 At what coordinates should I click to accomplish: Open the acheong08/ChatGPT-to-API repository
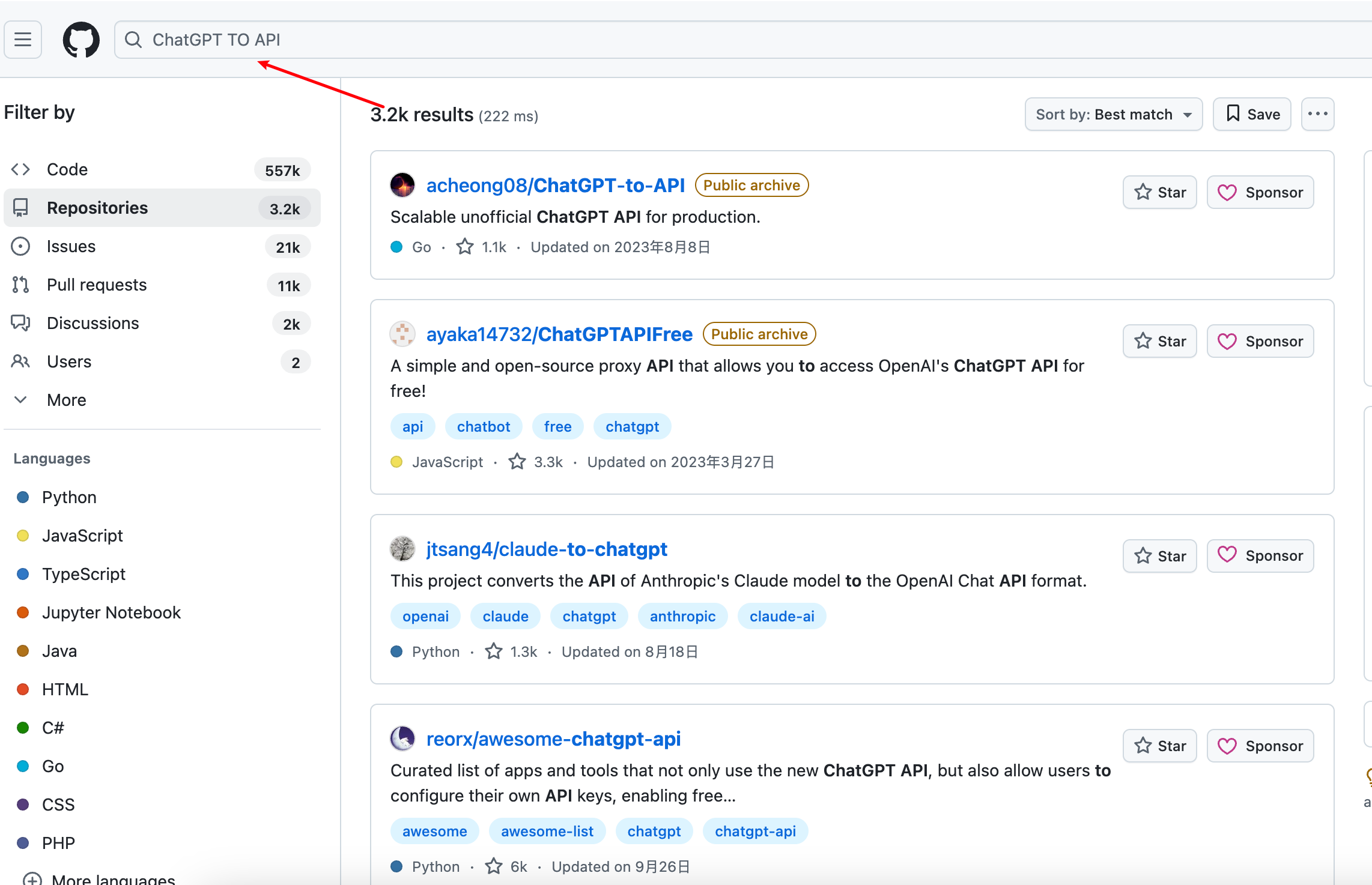(x=556, y=185)
